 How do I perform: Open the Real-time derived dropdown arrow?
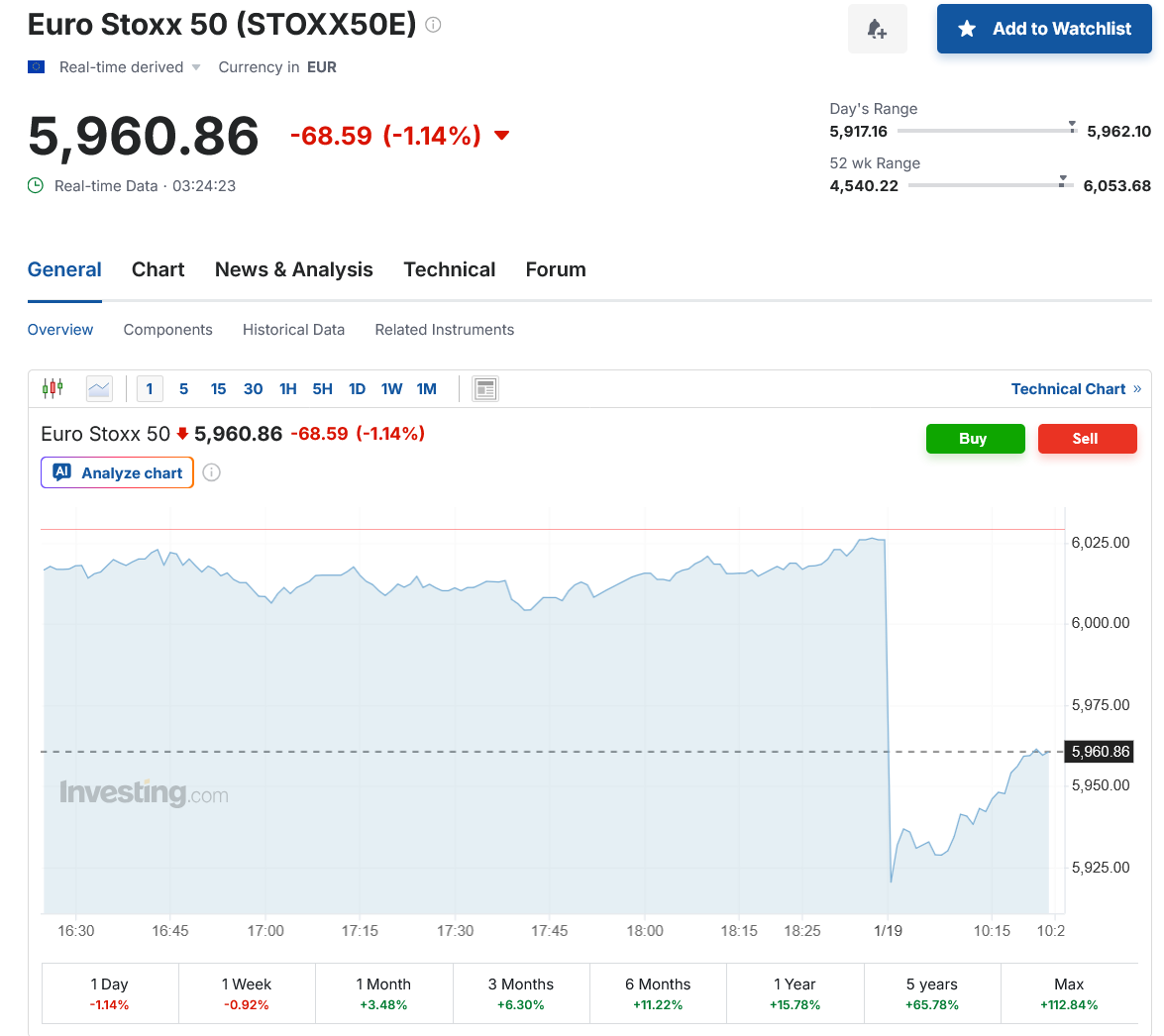tap(196, 67)
